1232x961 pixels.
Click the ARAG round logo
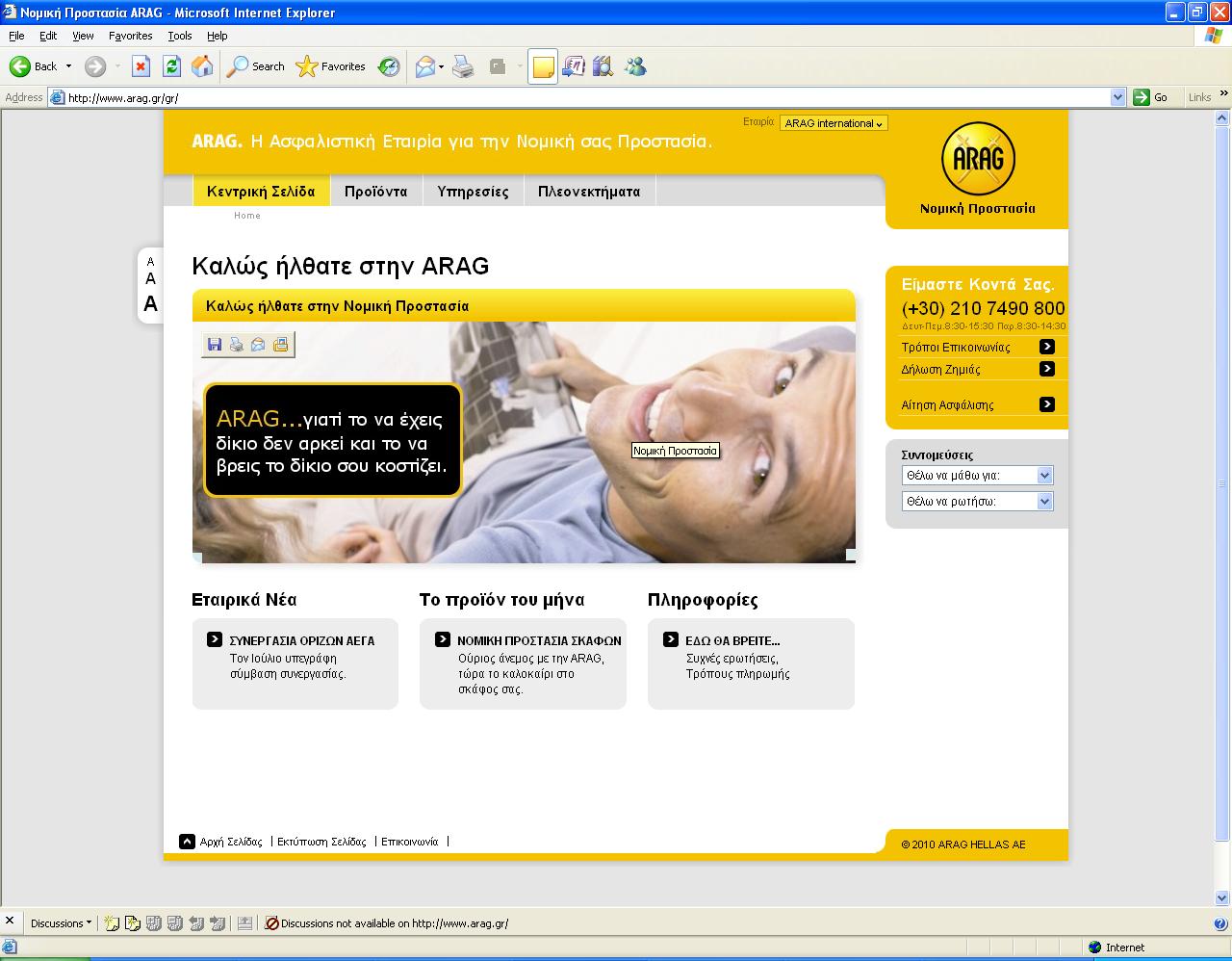click(x=978, y=159)
